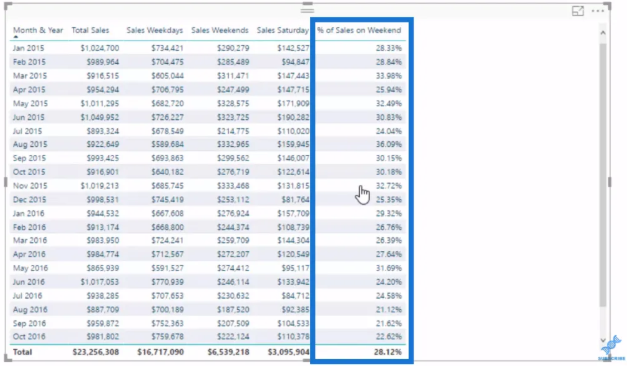Click Sales Weekdays value $745,419
Image resolution: width=631 pixels, height=366 pixels.
tap(167, 199)
